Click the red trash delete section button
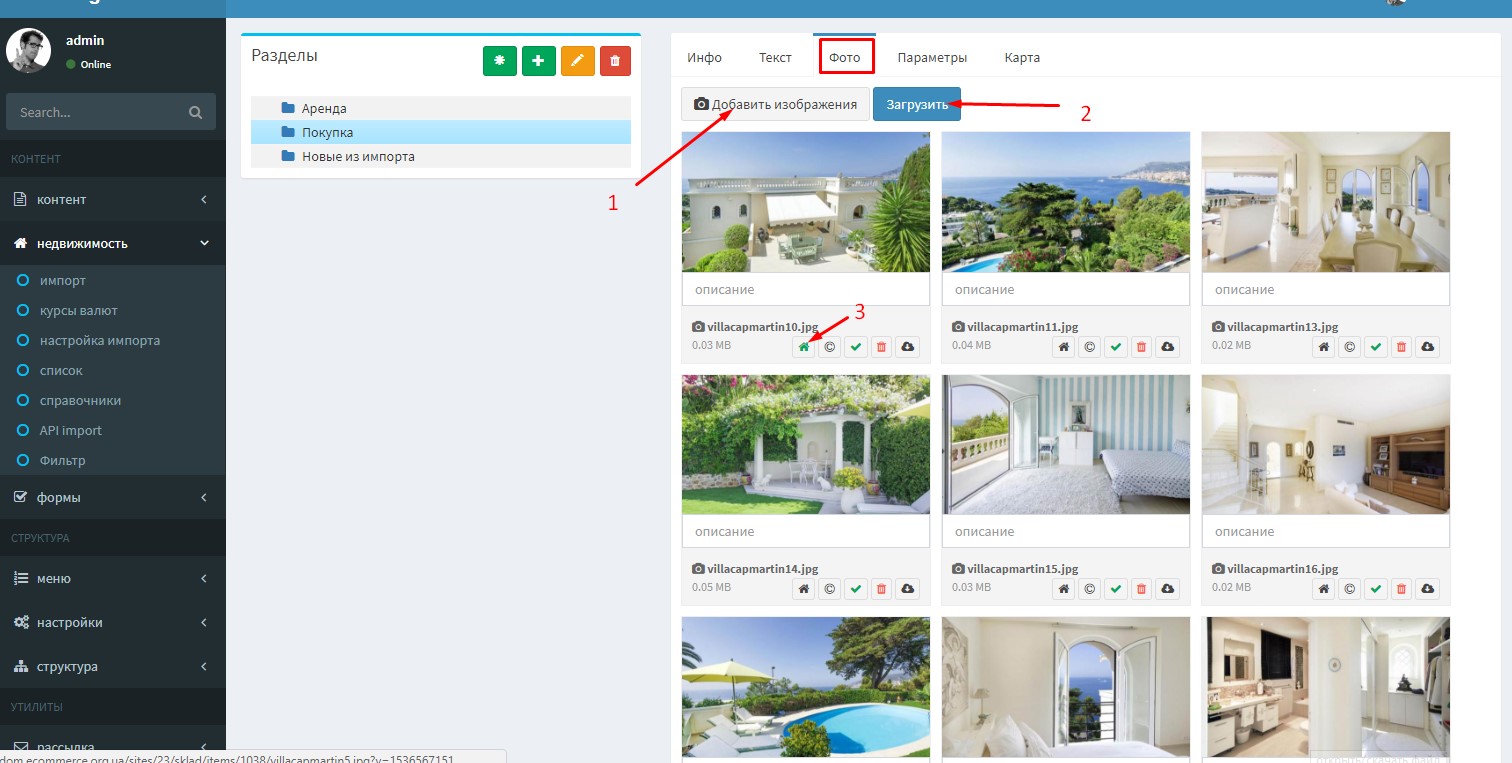The image size is (1512, 763). point(615,61)
